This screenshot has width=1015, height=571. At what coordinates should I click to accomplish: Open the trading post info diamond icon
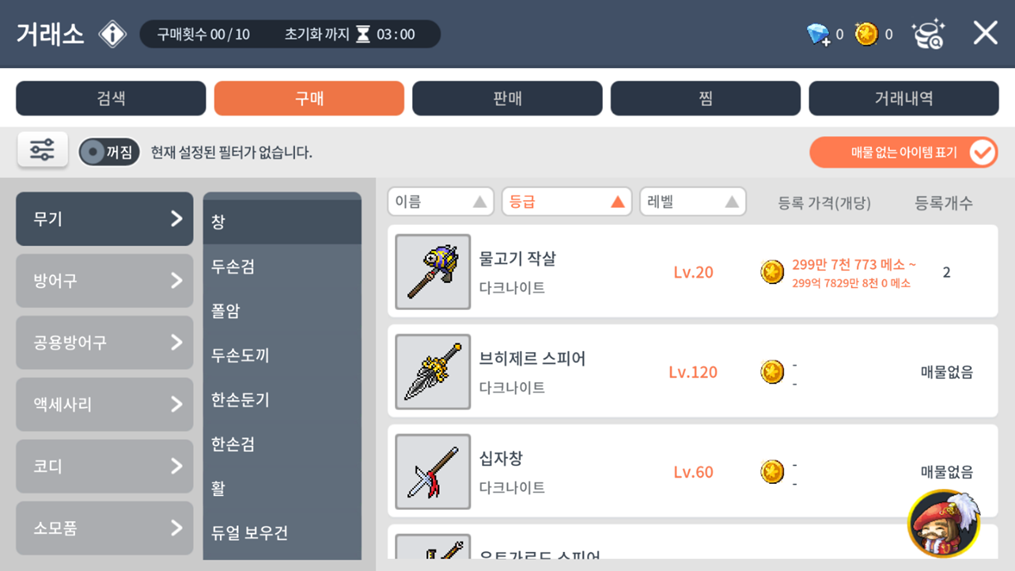pyautogui.click(x=113, y=34)
